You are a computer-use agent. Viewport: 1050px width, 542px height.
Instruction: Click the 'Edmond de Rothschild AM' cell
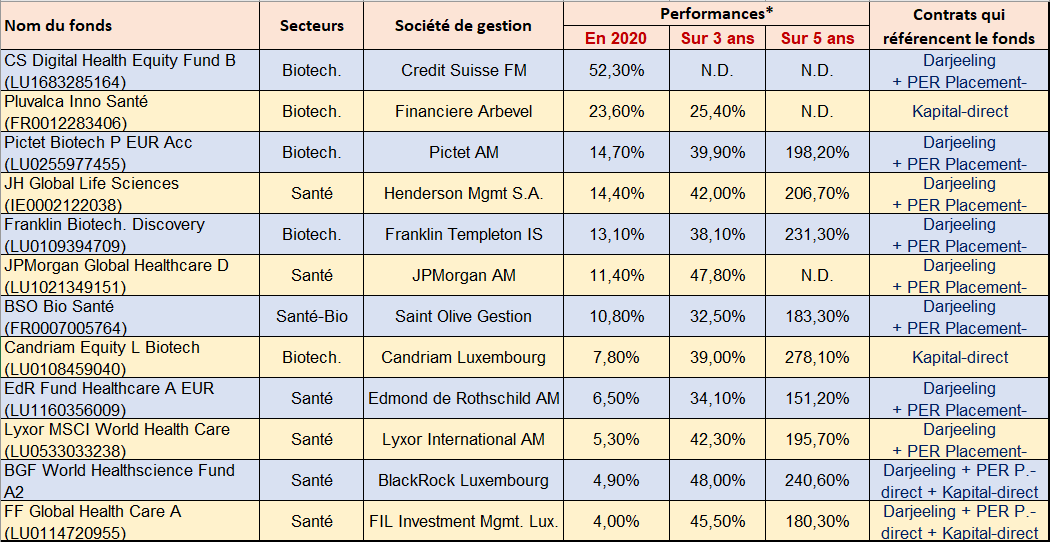[x=463, y=398]
